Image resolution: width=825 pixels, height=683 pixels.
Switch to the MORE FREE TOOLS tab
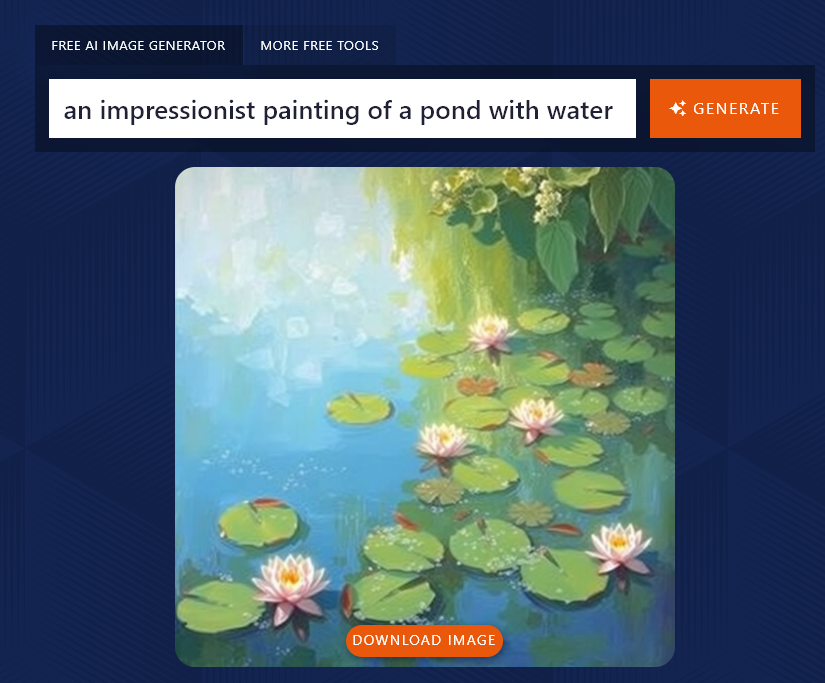pyautogui.click(x=319, y=45)
